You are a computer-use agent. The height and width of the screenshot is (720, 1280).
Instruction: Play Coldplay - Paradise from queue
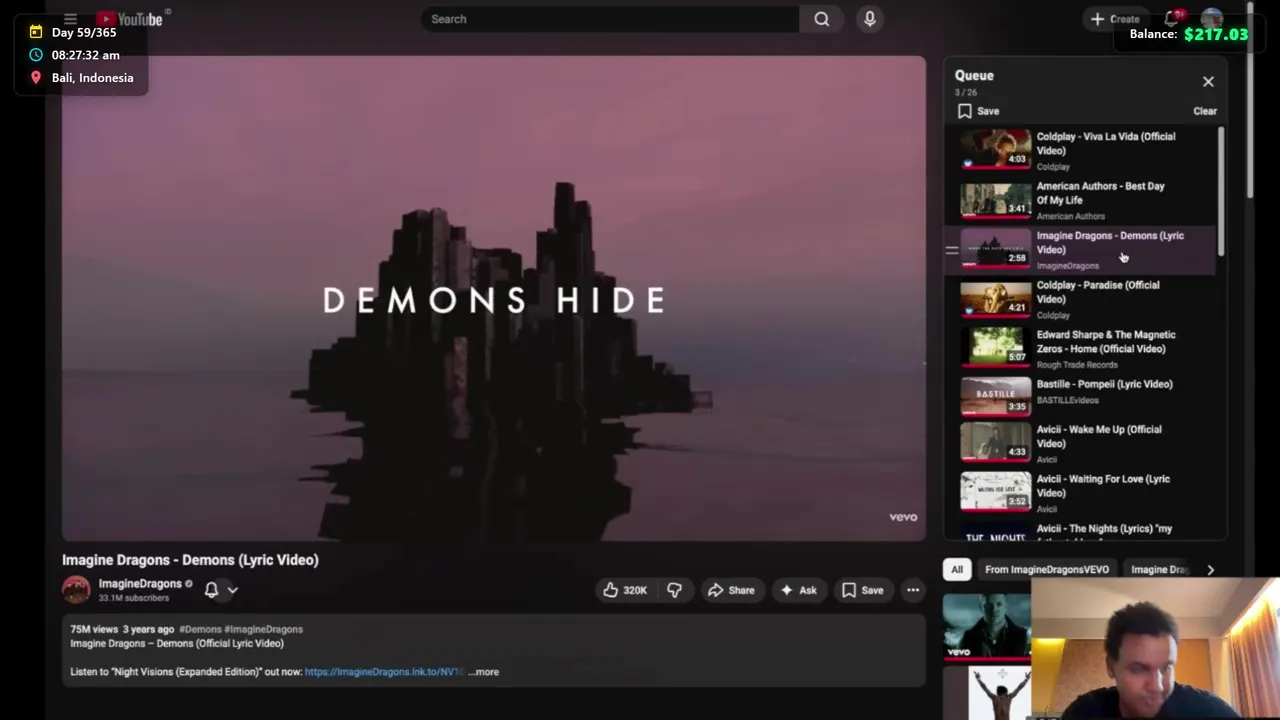pyautogui.click(x=1080, y=299)
